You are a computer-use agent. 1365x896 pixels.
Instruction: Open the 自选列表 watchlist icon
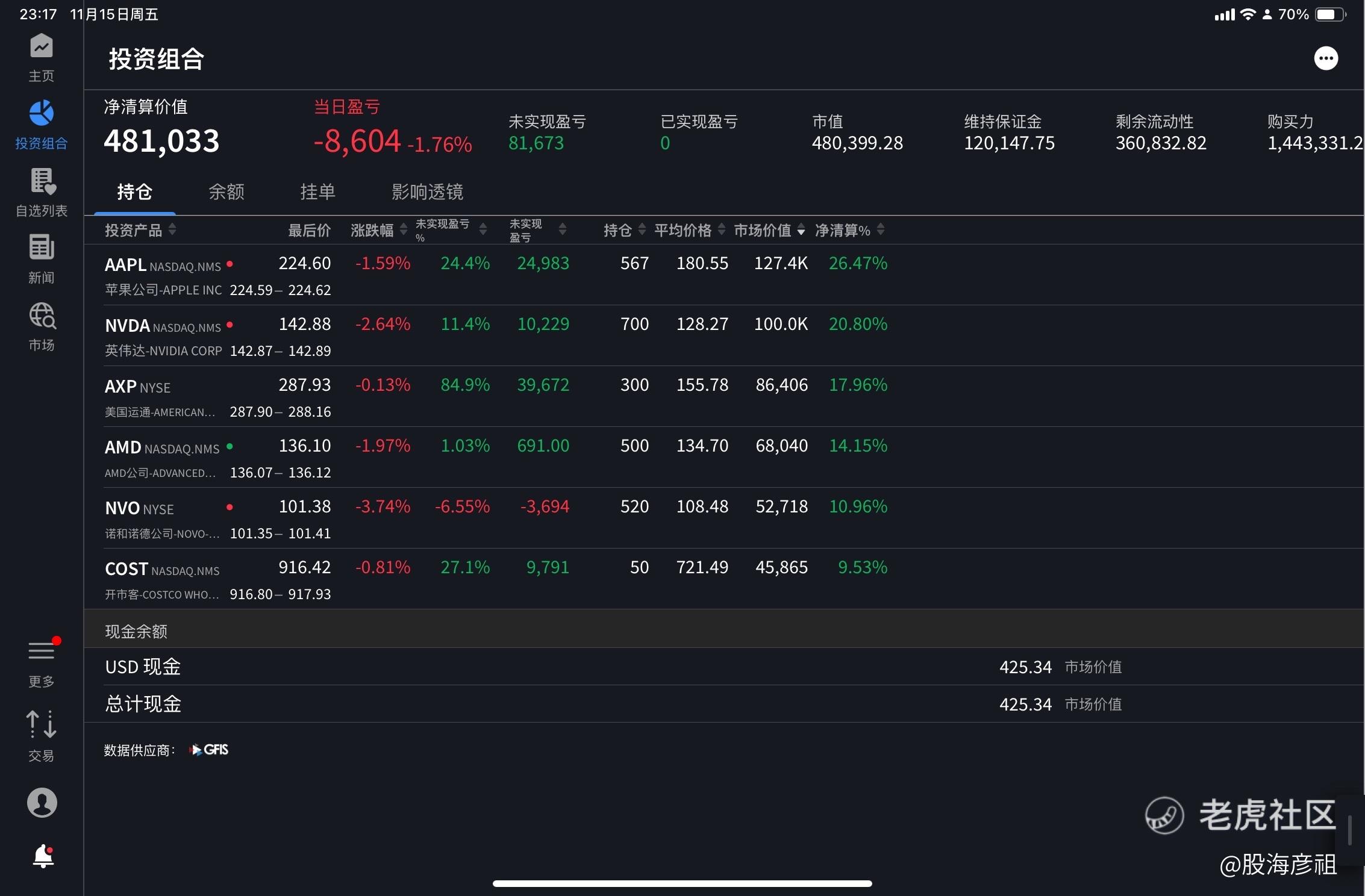coord(42,182)
